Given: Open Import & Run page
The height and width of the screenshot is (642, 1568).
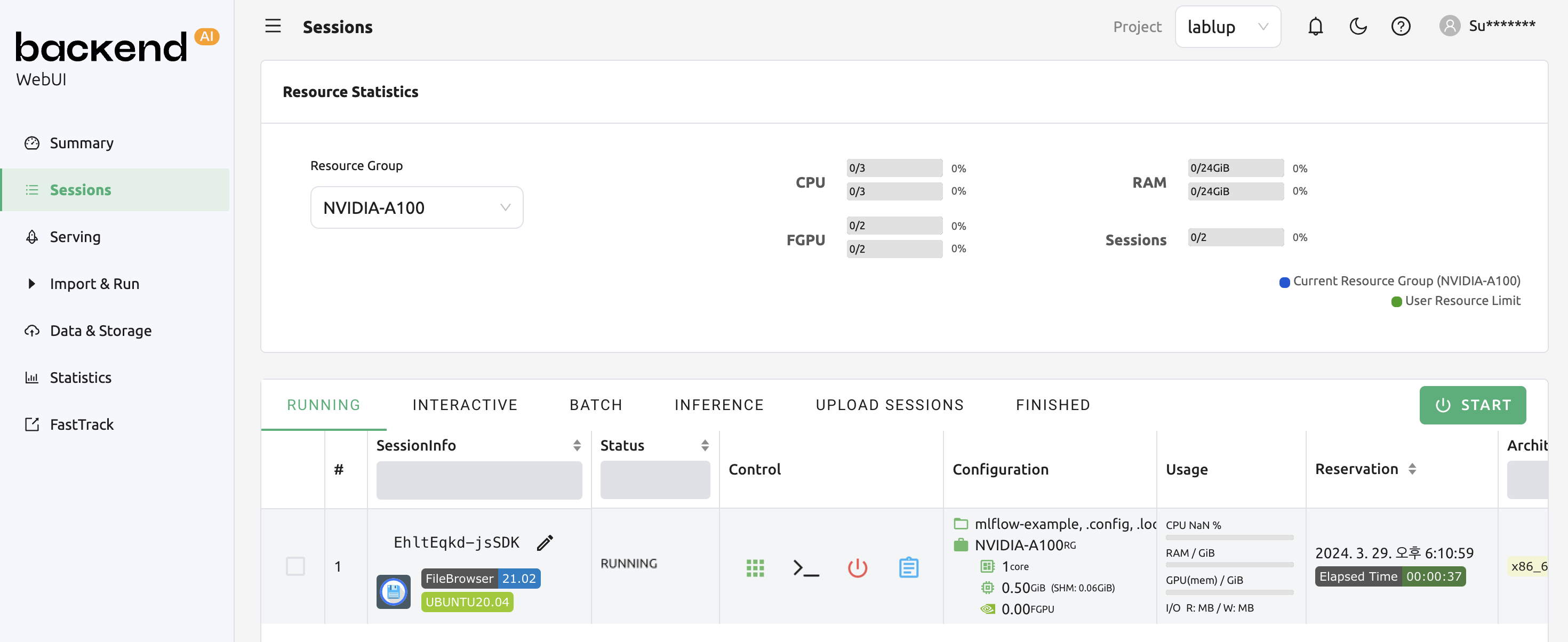Looking at the screenshot, I should click(94, 284).
